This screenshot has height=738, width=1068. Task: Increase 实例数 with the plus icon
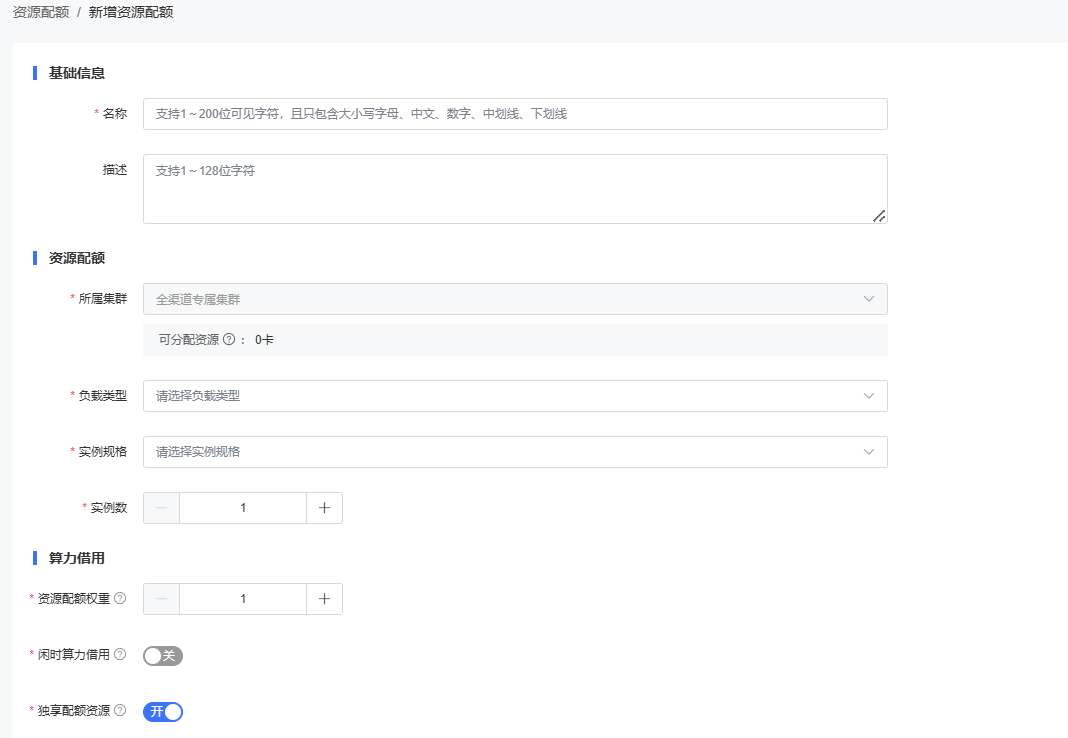[x=324, y=508]
